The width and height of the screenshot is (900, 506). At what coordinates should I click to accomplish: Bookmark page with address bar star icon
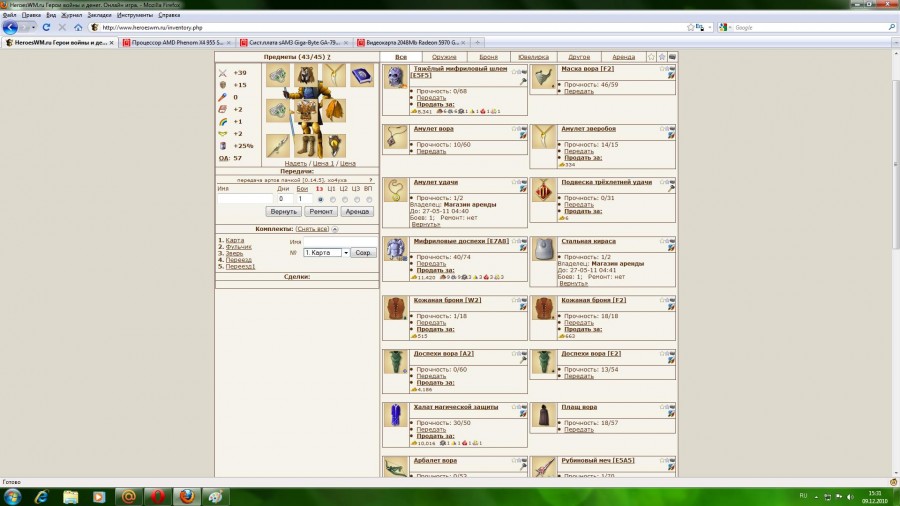(x=690, y=27)
